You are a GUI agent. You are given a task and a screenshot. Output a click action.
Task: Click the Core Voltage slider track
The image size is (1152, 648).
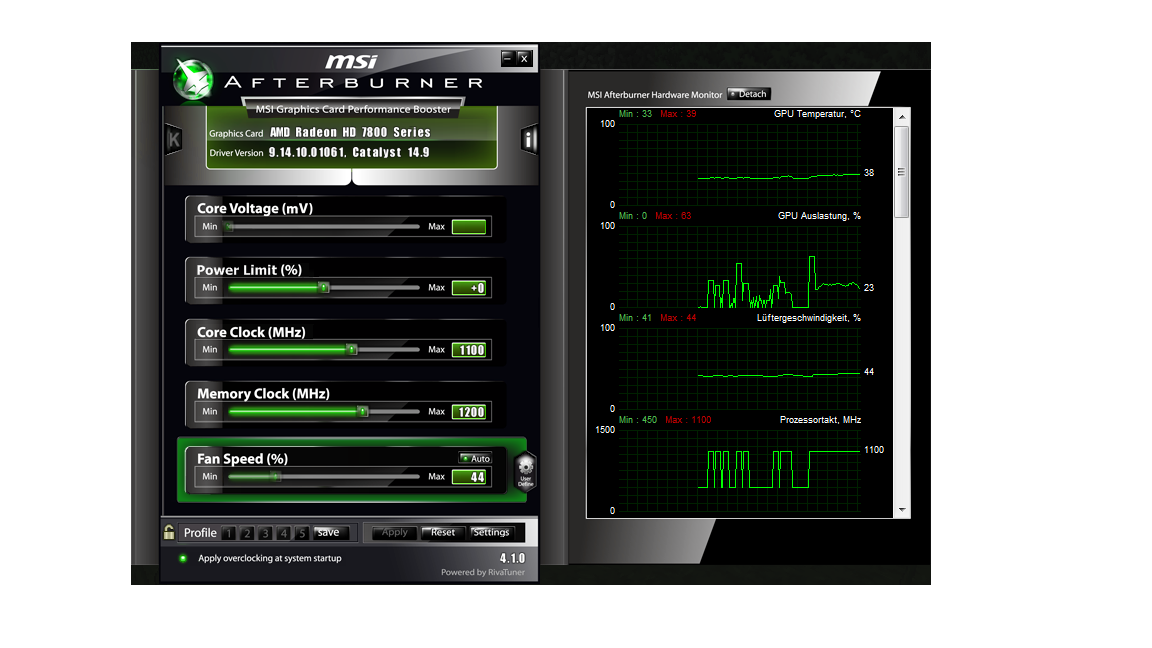(x=323, y=226)
